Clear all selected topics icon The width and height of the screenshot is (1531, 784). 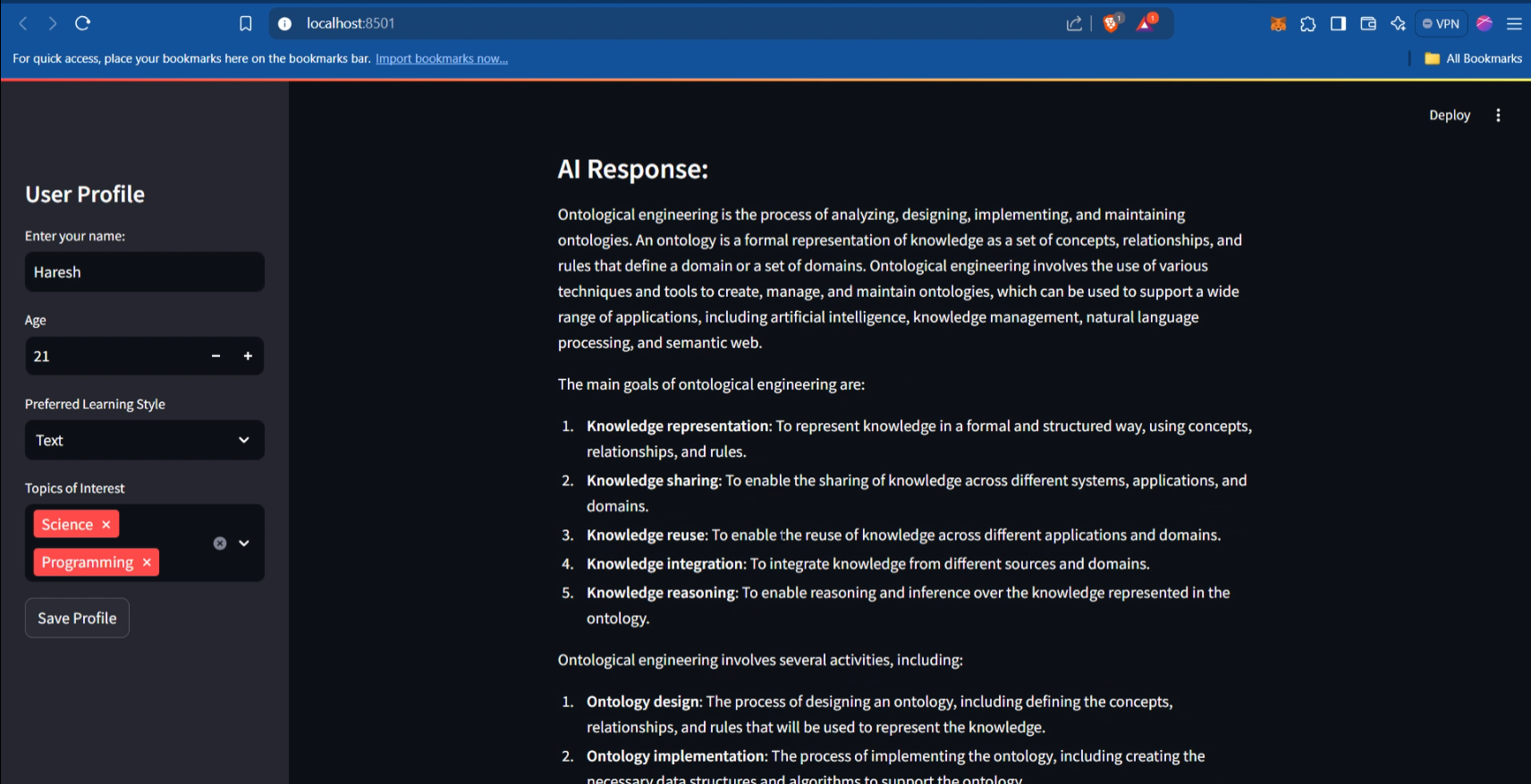pos(220,544)
